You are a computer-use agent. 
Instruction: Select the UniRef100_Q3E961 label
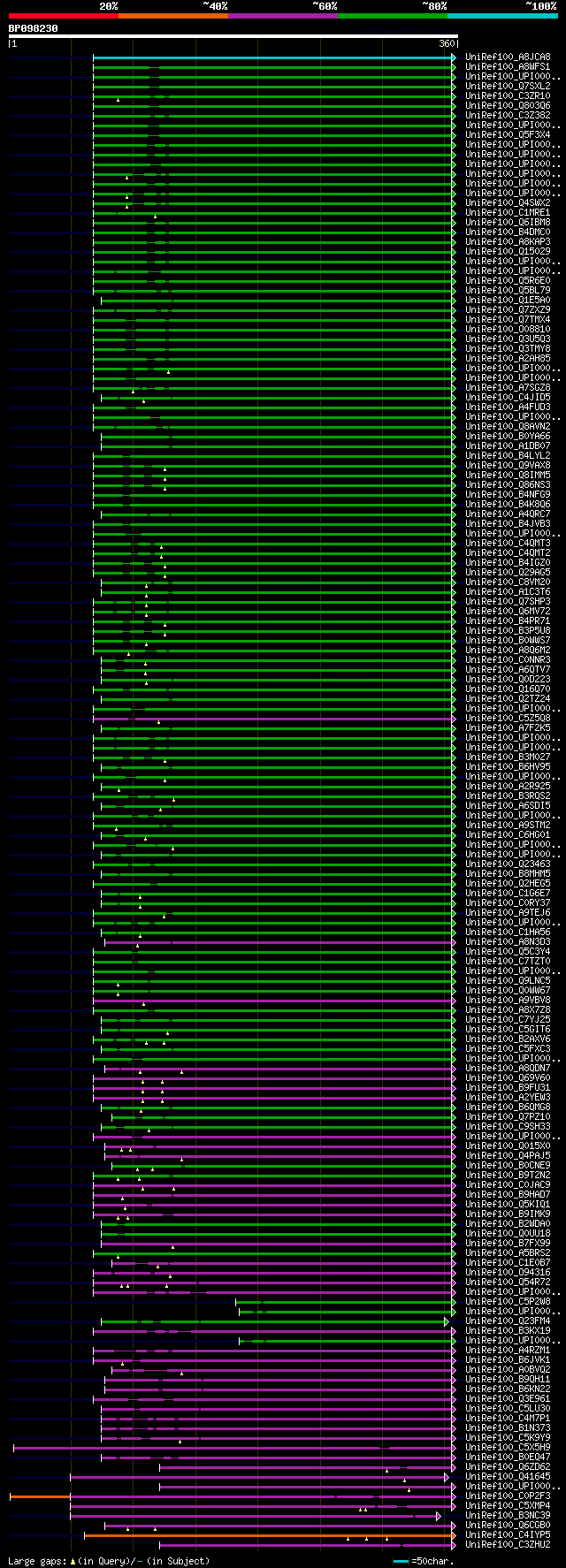click(508, 1399)
